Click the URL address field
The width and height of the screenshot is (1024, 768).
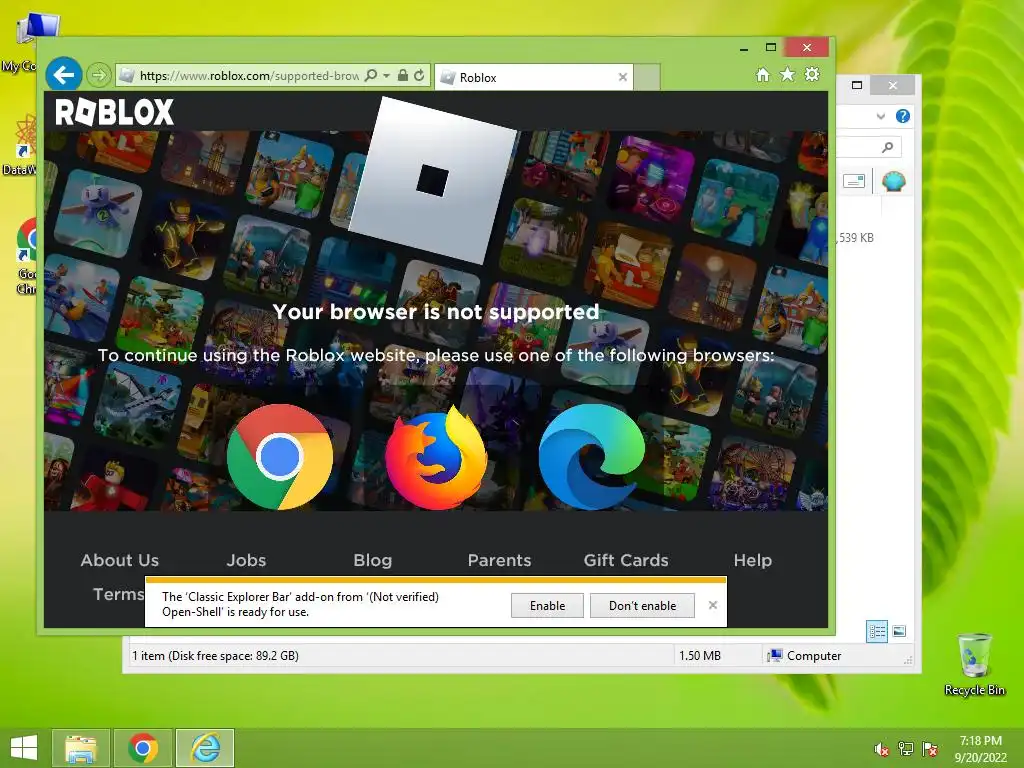tap(248, 76)
